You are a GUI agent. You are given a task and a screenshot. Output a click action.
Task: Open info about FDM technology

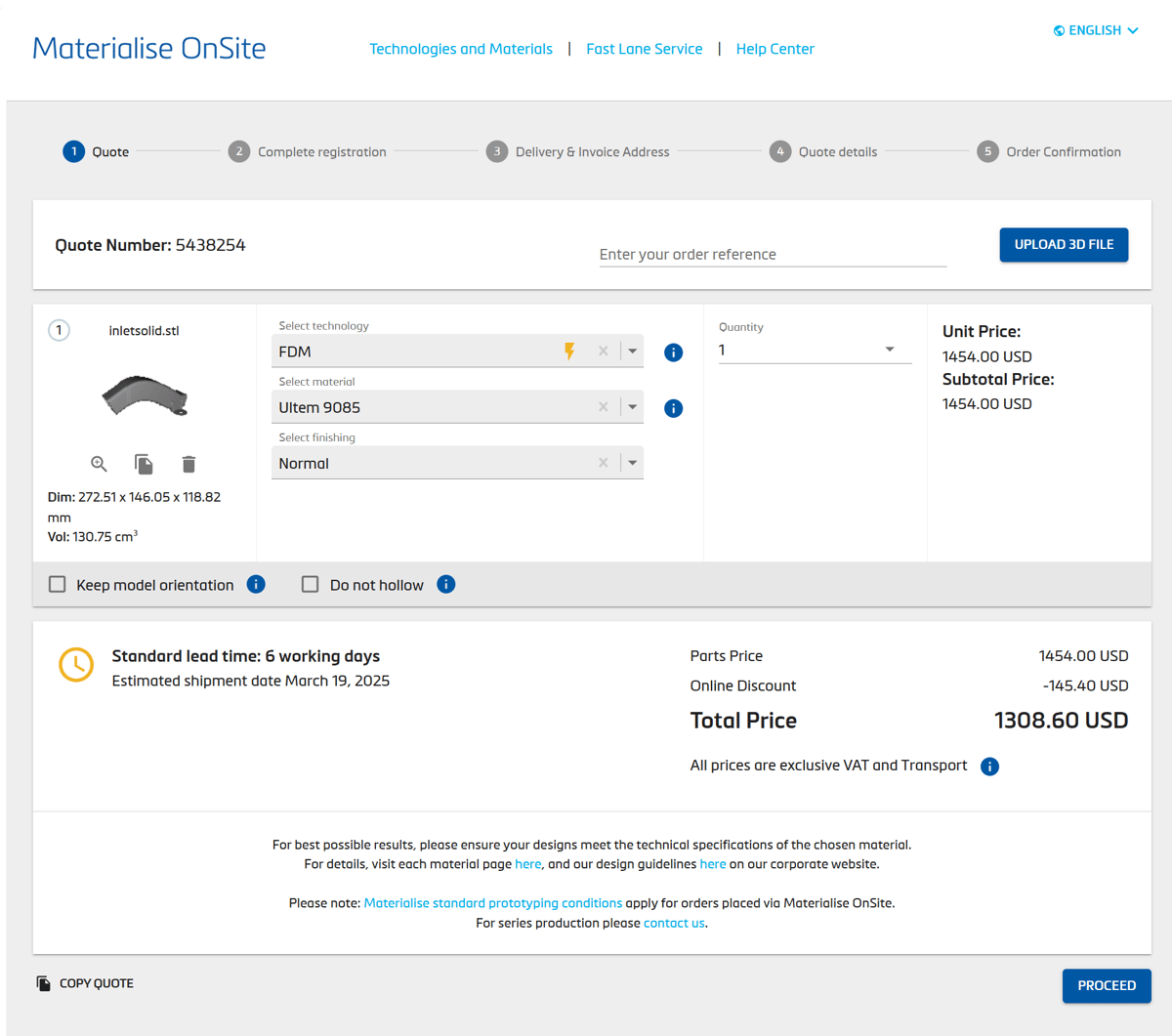(673, 352)
